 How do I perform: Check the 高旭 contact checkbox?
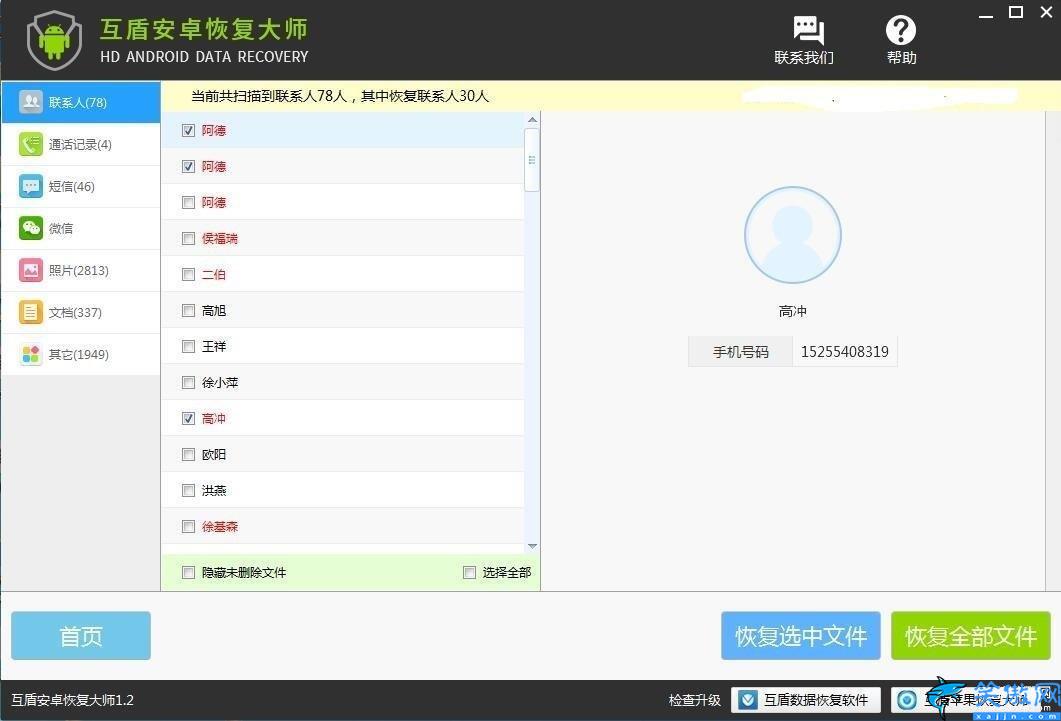(x=188, y=310)
